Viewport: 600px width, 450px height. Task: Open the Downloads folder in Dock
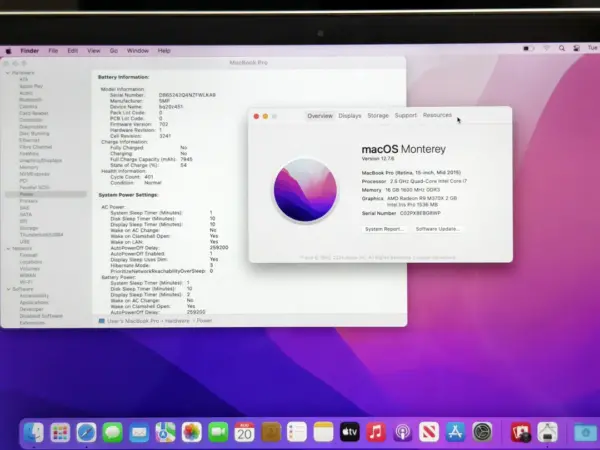pos(585,432)
